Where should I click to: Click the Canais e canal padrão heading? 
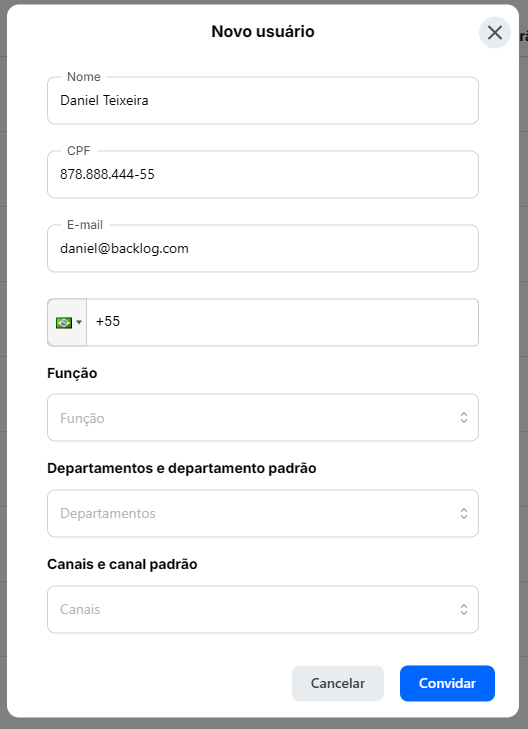[x=122, y=564]
